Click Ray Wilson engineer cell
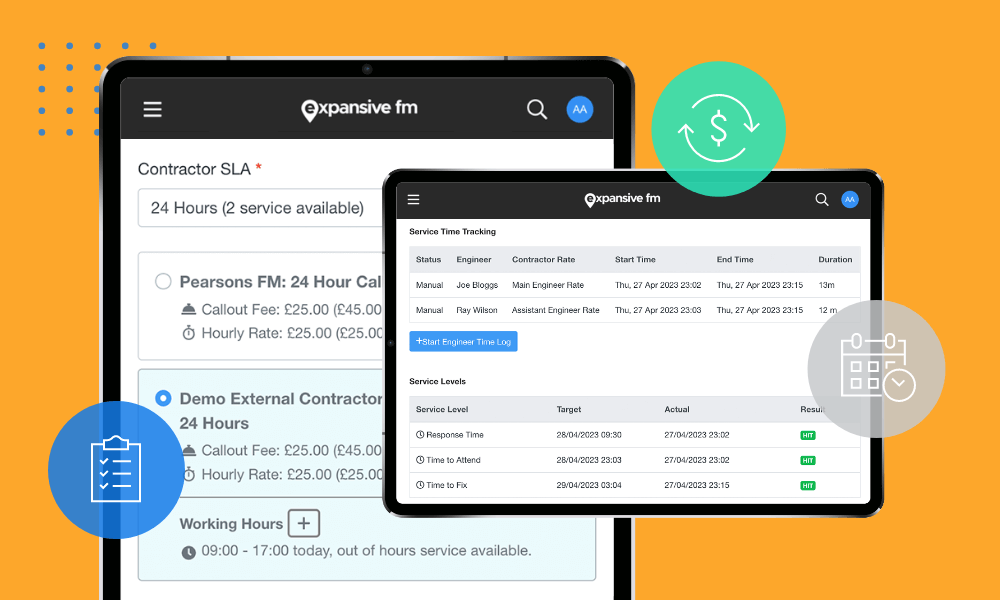Viewport: 1000px width, 600px height. tap(477, 310)
